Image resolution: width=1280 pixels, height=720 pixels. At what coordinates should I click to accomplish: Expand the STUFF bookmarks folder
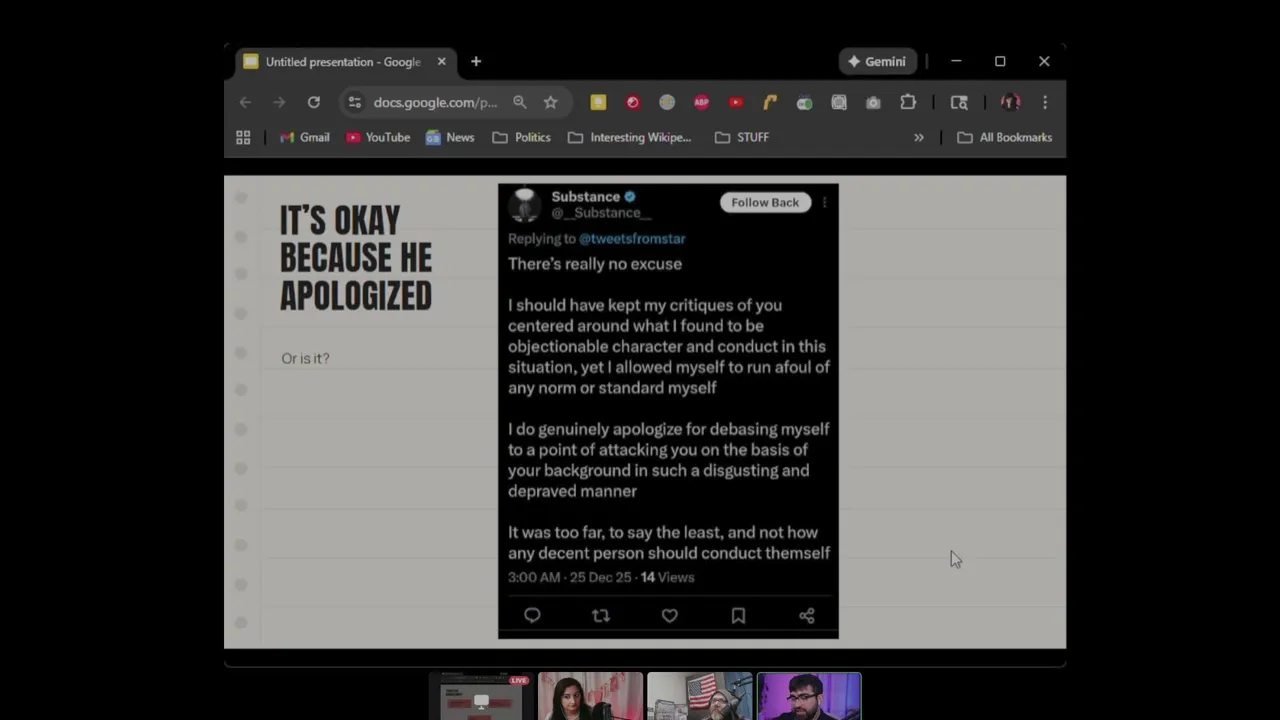(742, 137)
